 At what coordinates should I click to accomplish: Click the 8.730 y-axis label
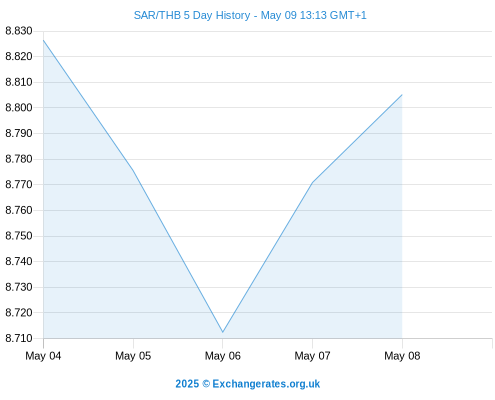click(x=19, y=287)
